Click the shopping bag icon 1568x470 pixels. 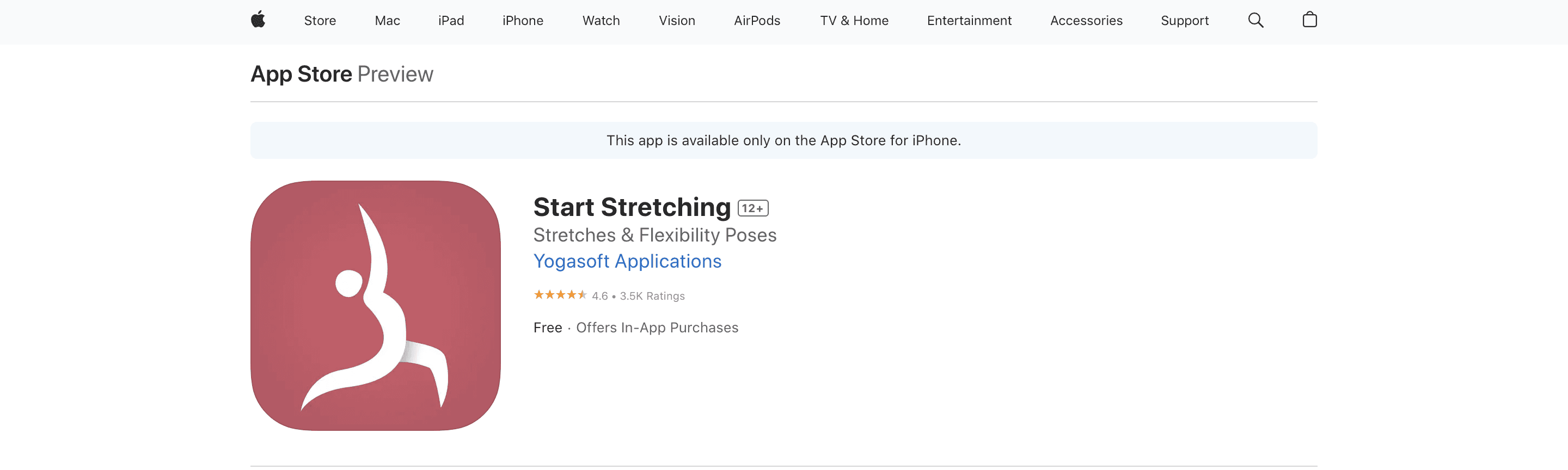pos(1309,20)
